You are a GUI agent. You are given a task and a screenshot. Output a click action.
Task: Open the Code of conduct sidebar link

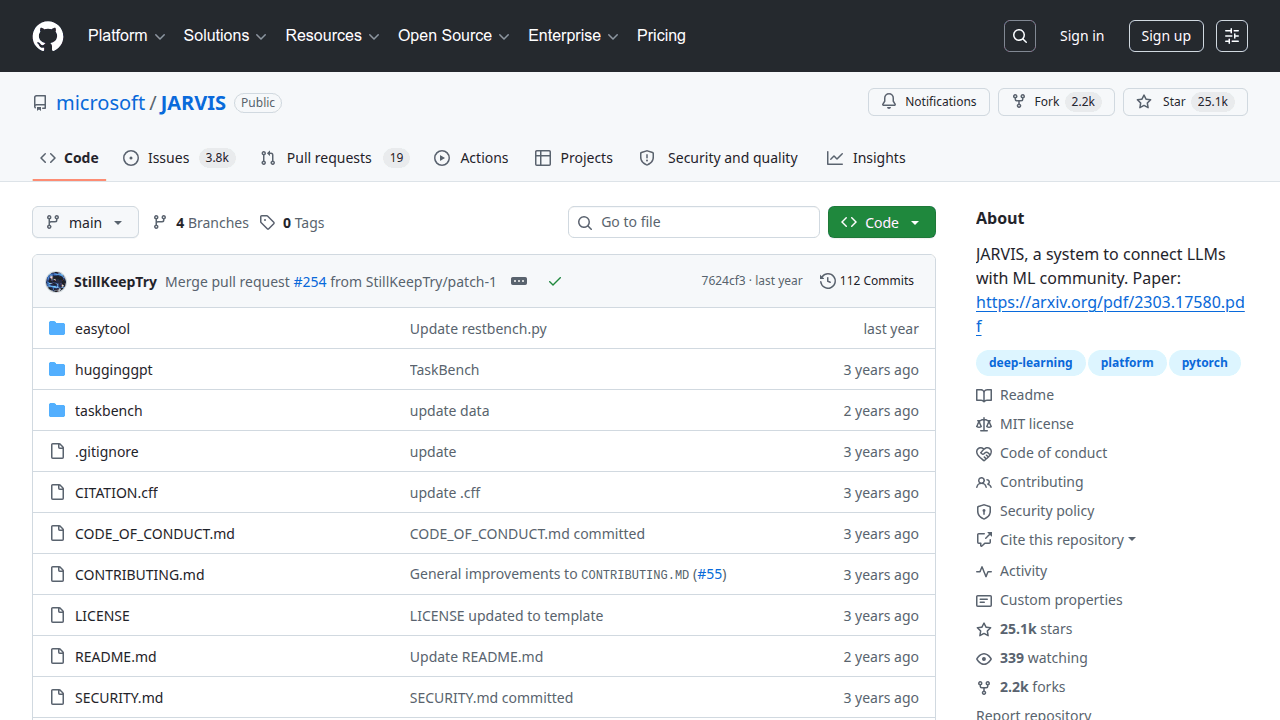click(1042, 453)
